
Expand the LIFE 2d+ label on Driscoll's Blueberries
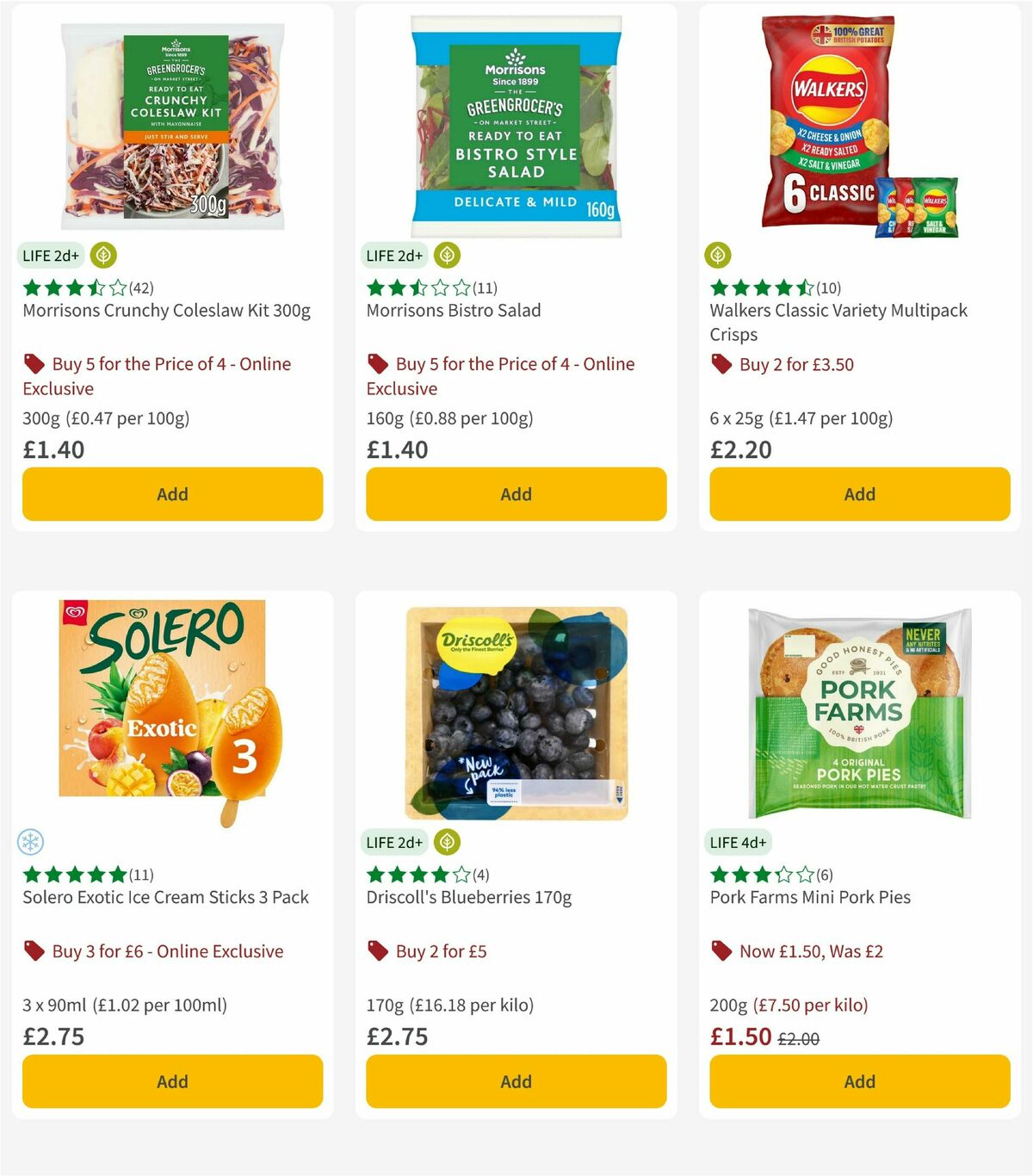pyautogui.click(x=394, y=842)
